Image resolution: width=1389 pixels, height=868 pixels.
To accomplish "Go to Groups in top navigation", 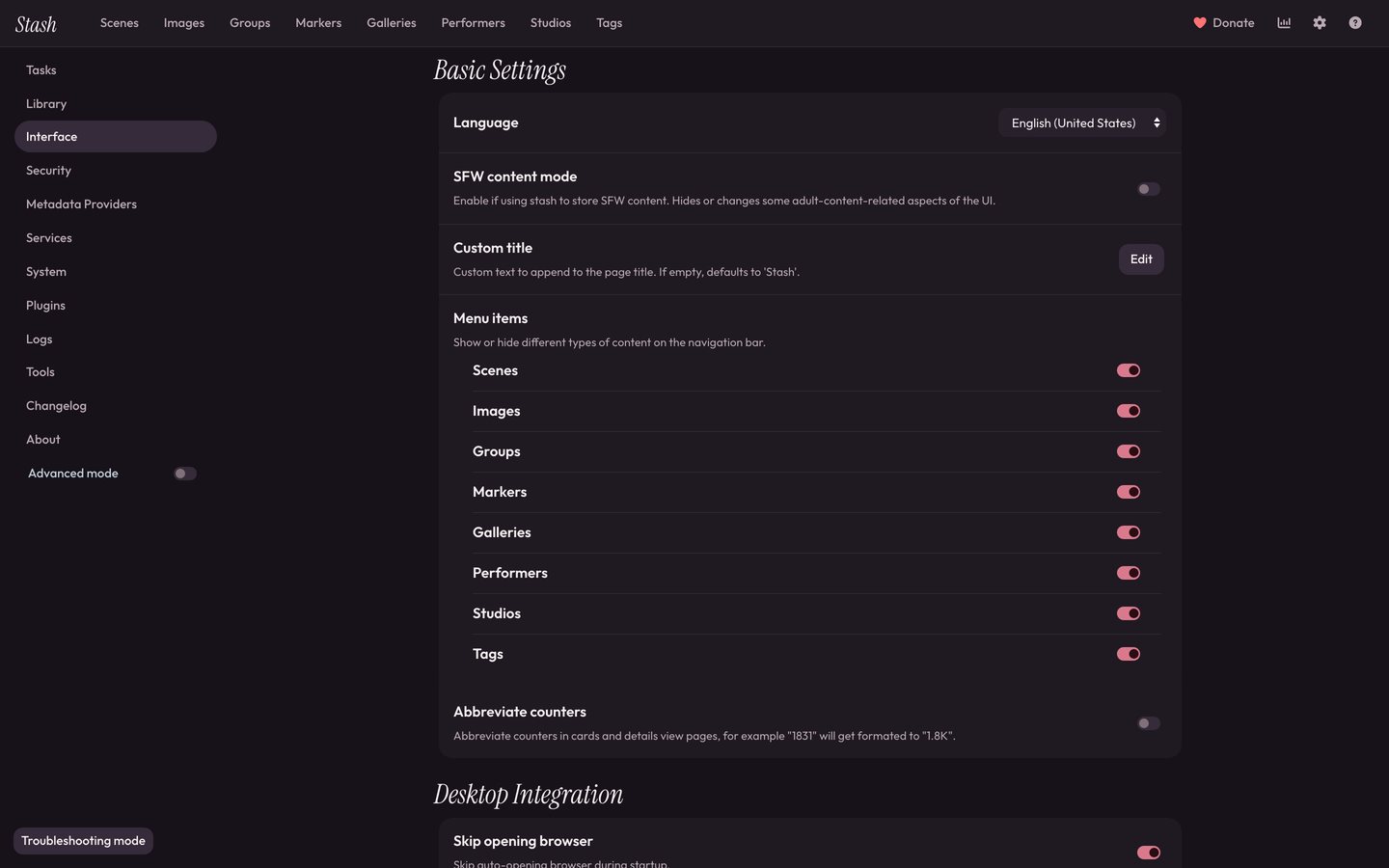I will 250,23.
